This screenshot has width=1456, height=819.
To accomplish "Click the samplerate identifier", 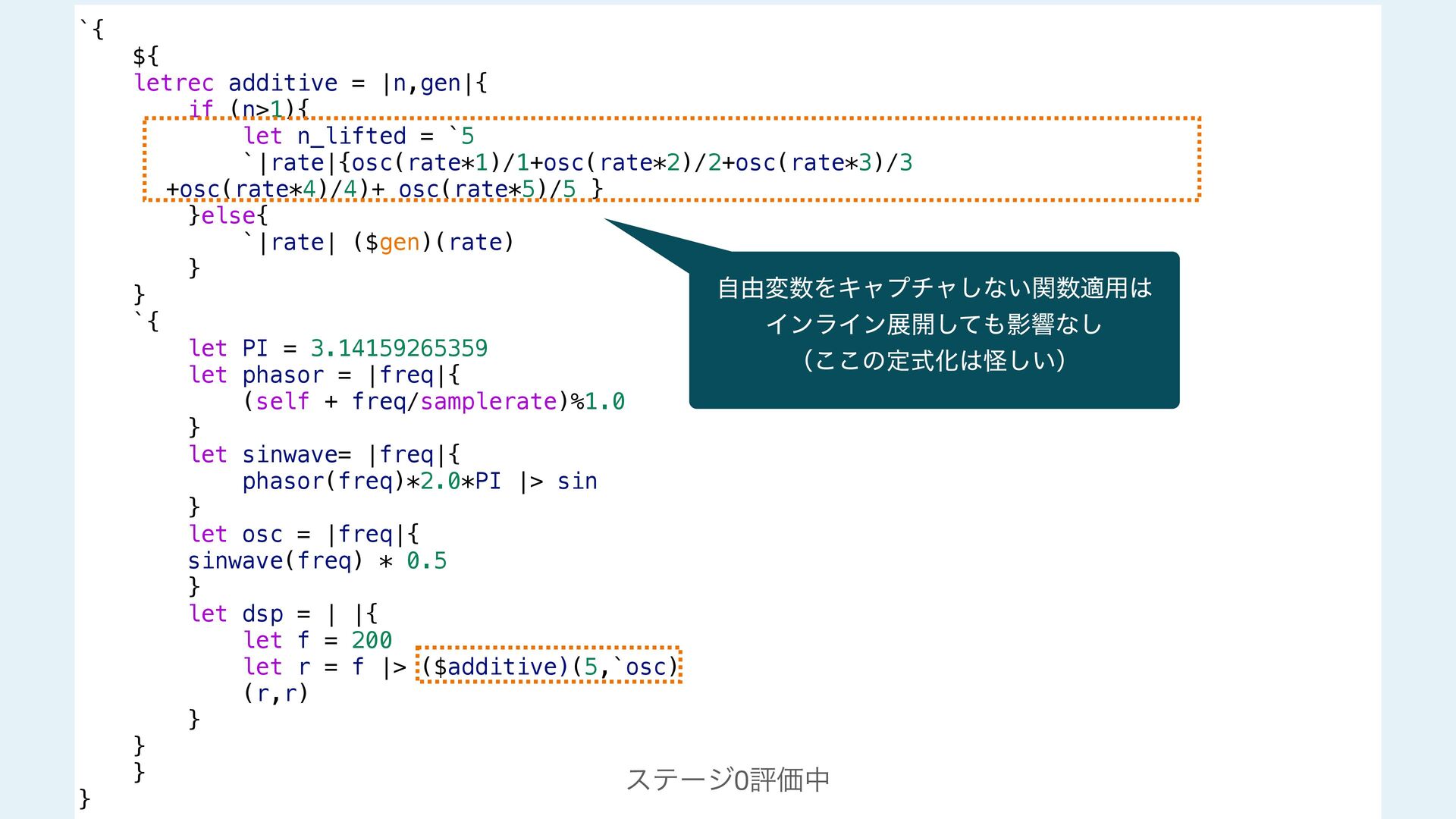I will tap(489, 401).
